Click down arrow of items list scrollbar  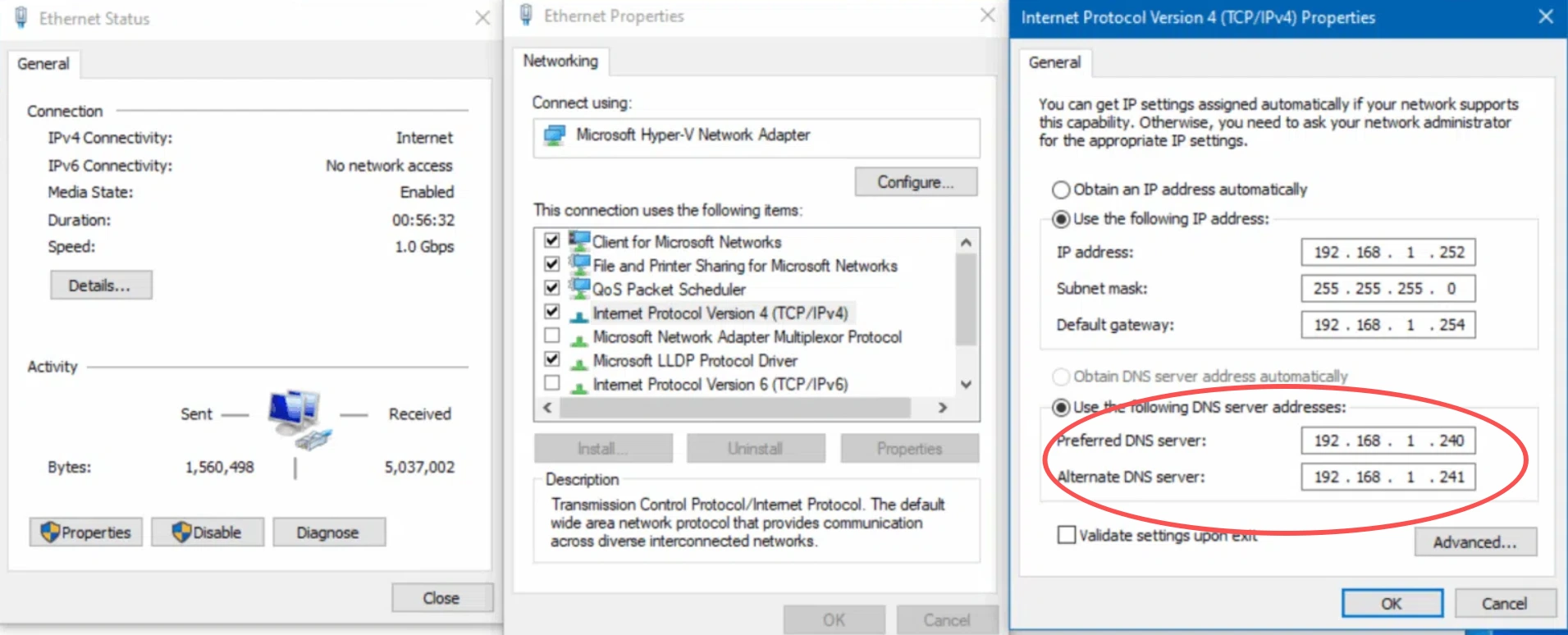pyautogui.click(x=967, y=385)
